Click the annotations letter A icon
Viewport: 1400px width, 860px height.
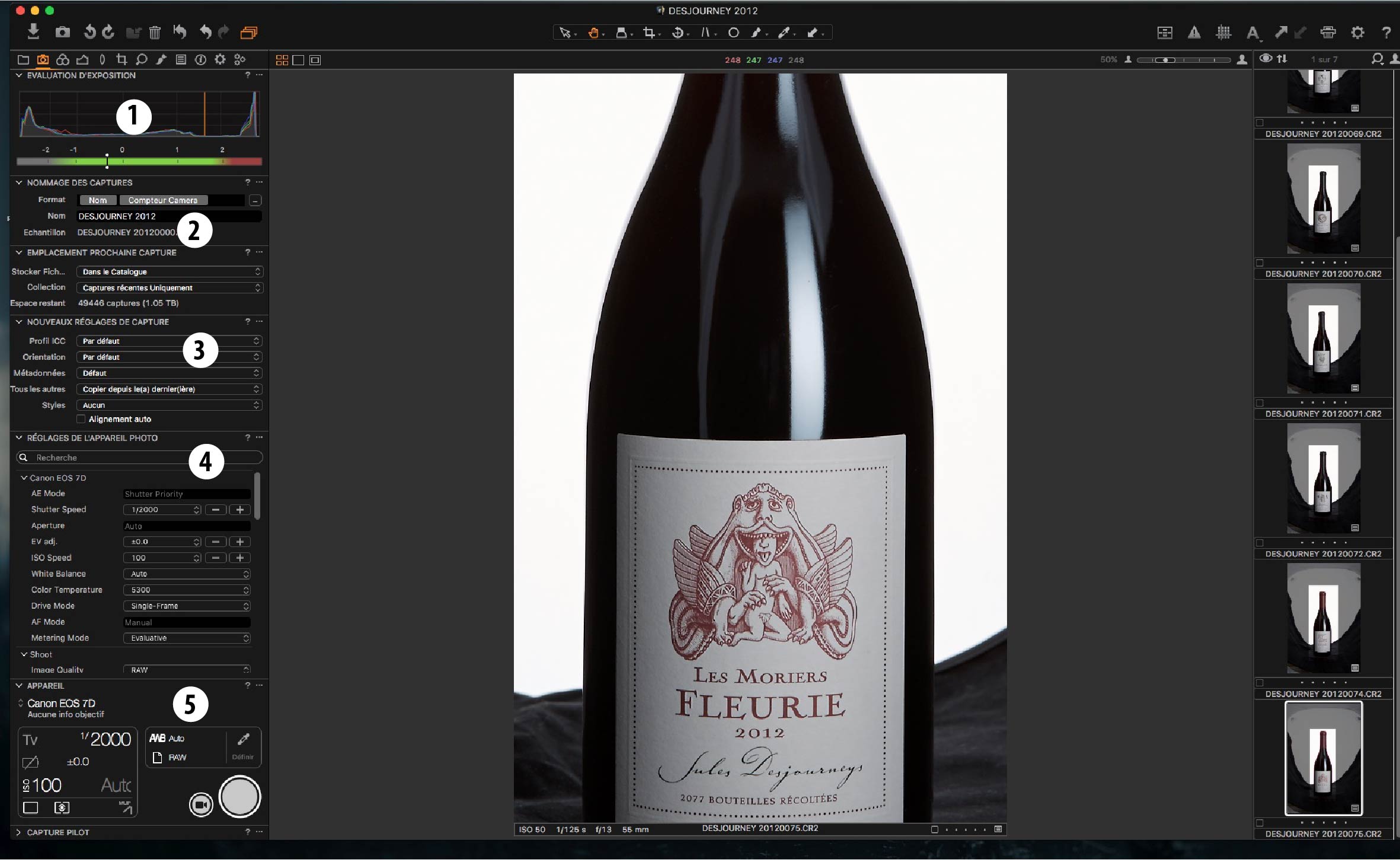pos(1252,34)
